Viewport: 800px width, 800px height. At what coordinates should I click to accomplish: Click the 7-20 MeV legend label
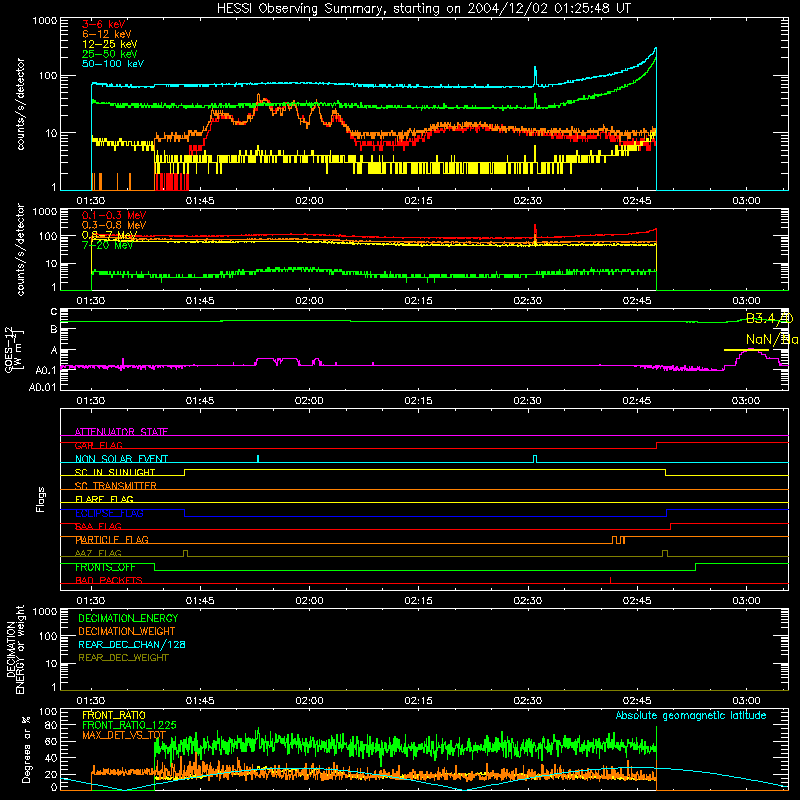(107, 245)
